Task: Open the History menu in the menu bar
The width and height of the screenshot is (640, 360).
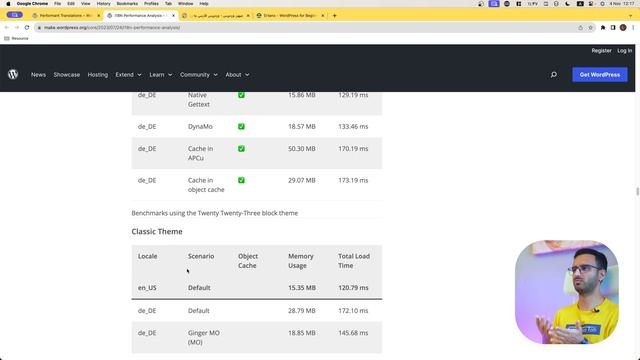Action: coord(103,4)
